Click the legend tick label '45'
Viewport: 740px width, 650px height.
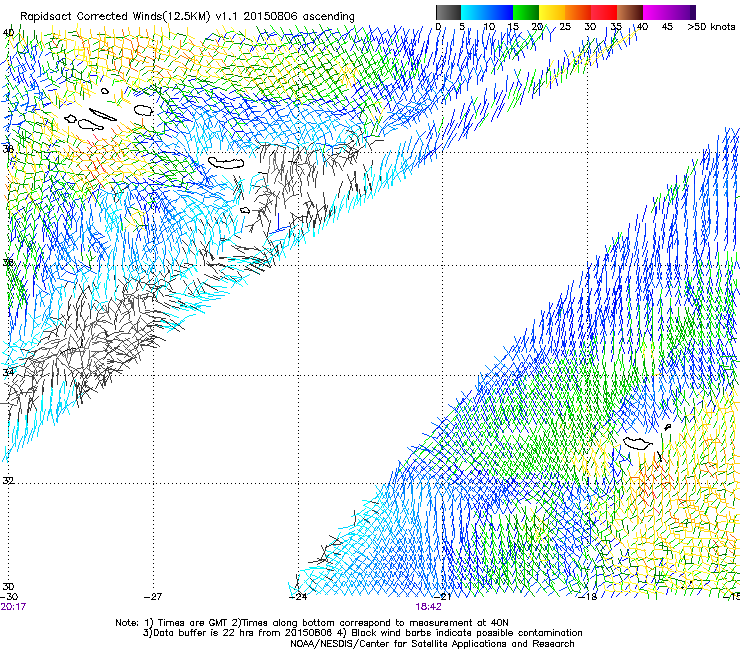(x=667, y=27)
